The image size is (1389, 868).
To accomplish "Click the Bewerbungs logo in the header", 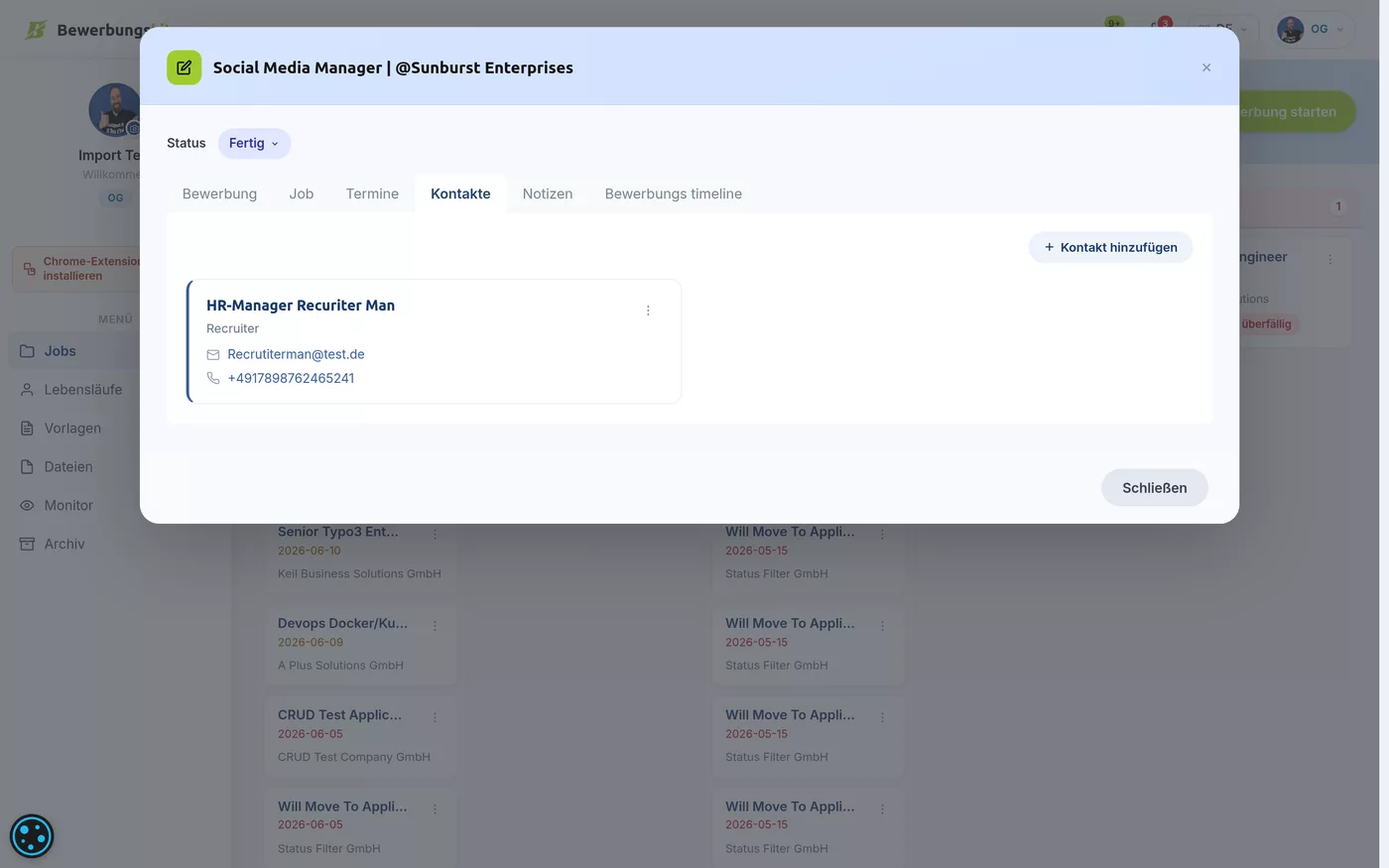I will pyautogui.click(x=36, y=30).
